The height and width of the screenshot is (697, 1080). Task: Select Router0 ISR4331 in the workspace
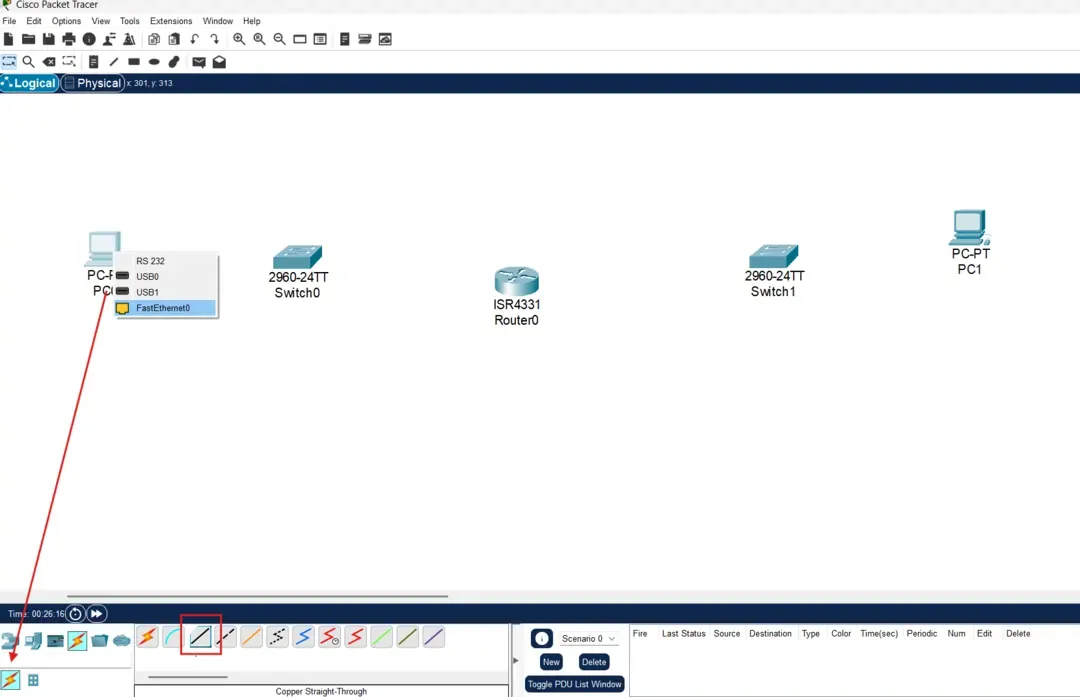pos(517,281)
